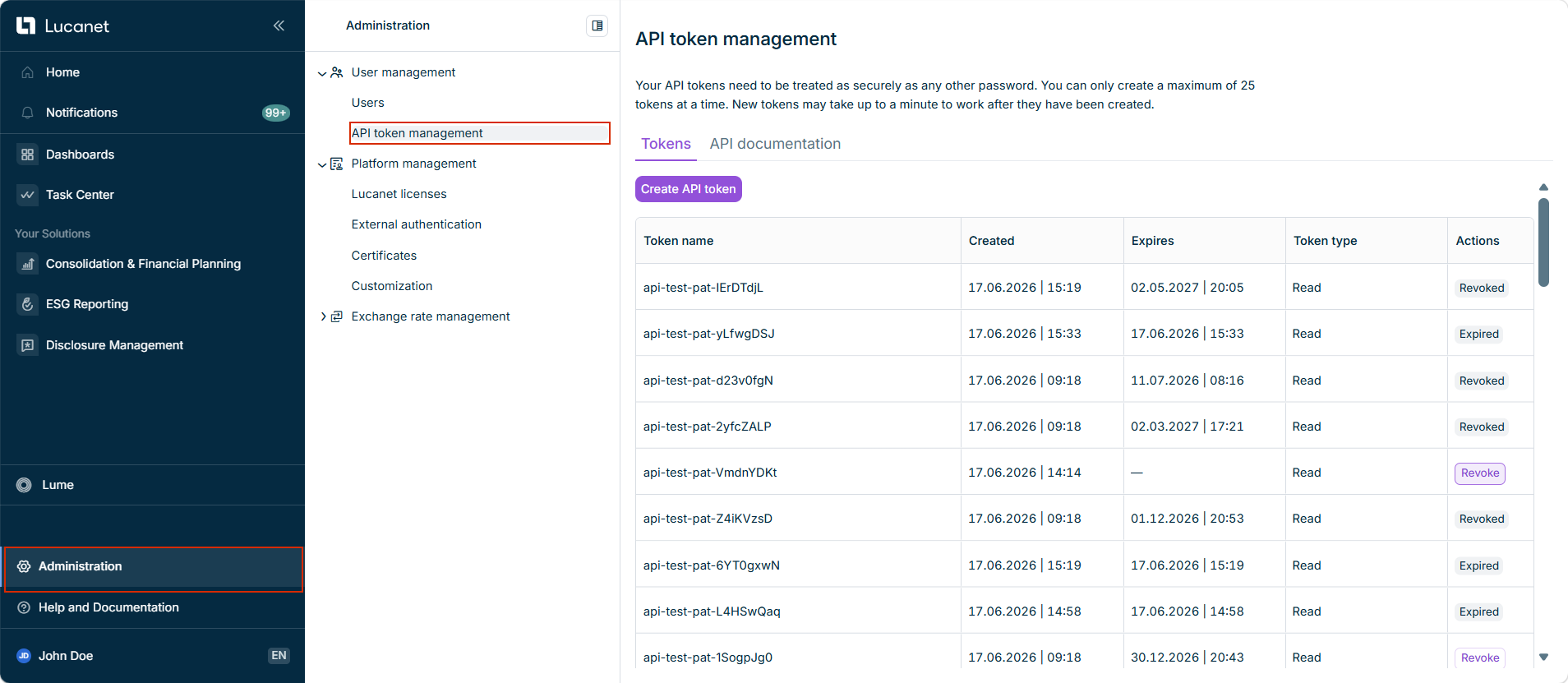Image resolution: width=1568 pixels, height=683 pixels.
Task: Click token name api-test-pat-L4HSwQaq
Action: click(x=712, y=611)
